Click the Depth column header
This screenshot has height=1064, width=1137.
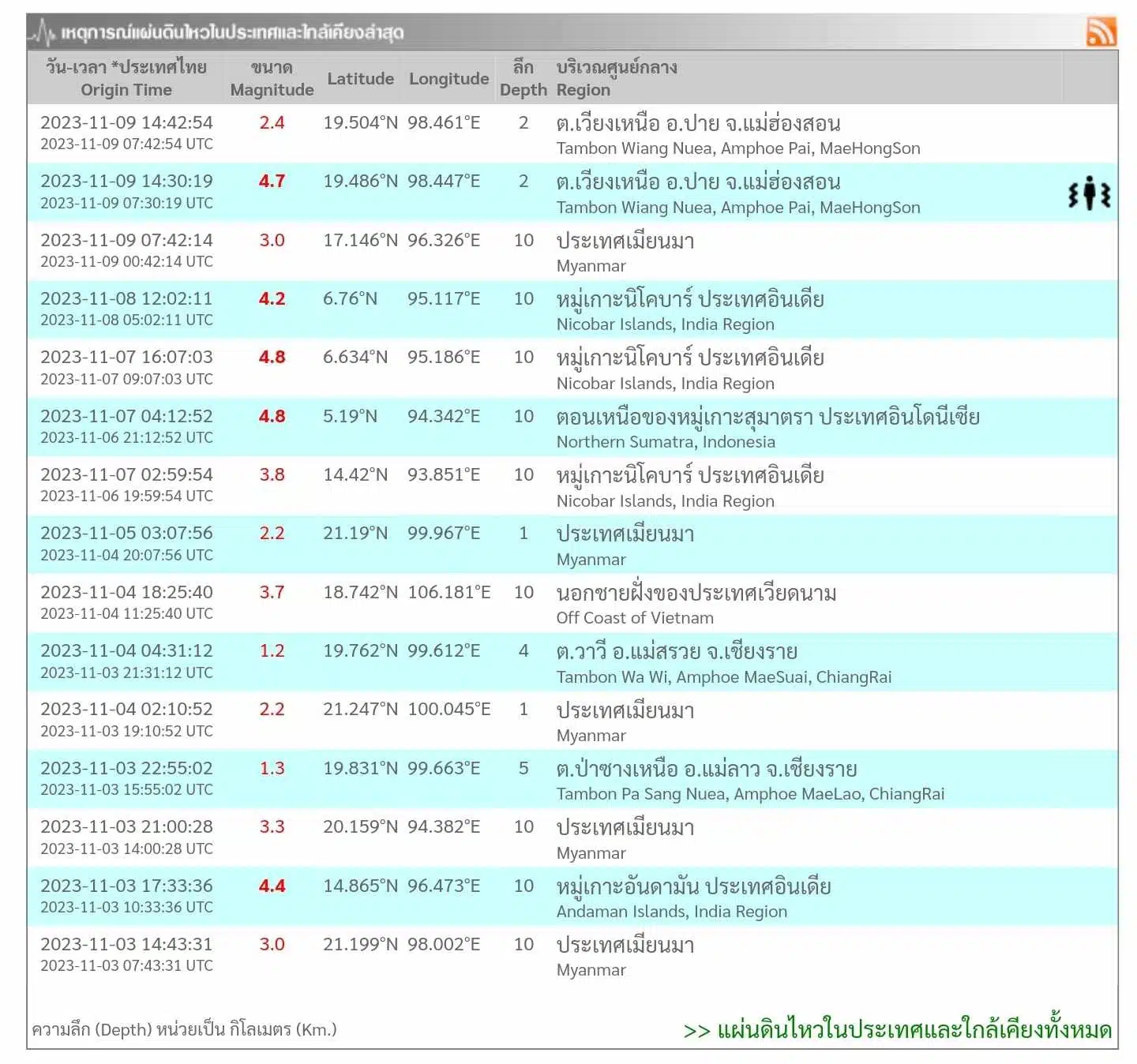(x=523, y=79)
